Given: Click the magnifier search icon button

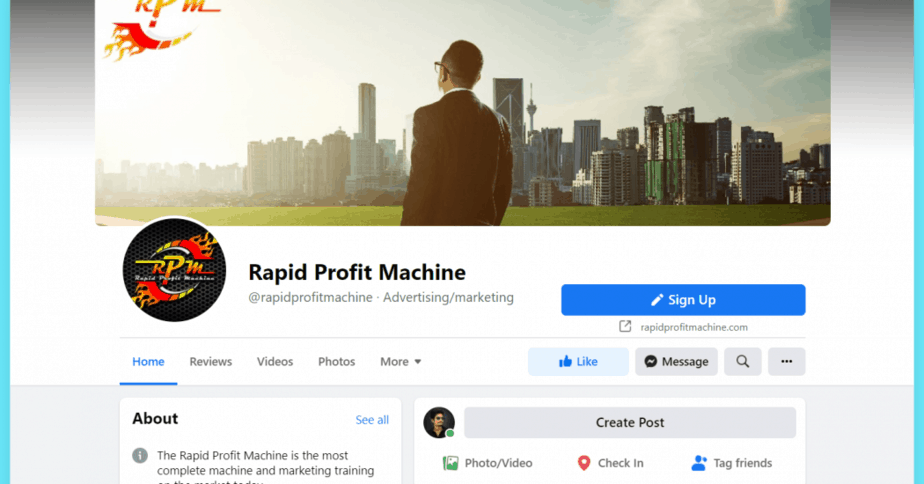Looking at the screenshot, I should coord(742,361).
